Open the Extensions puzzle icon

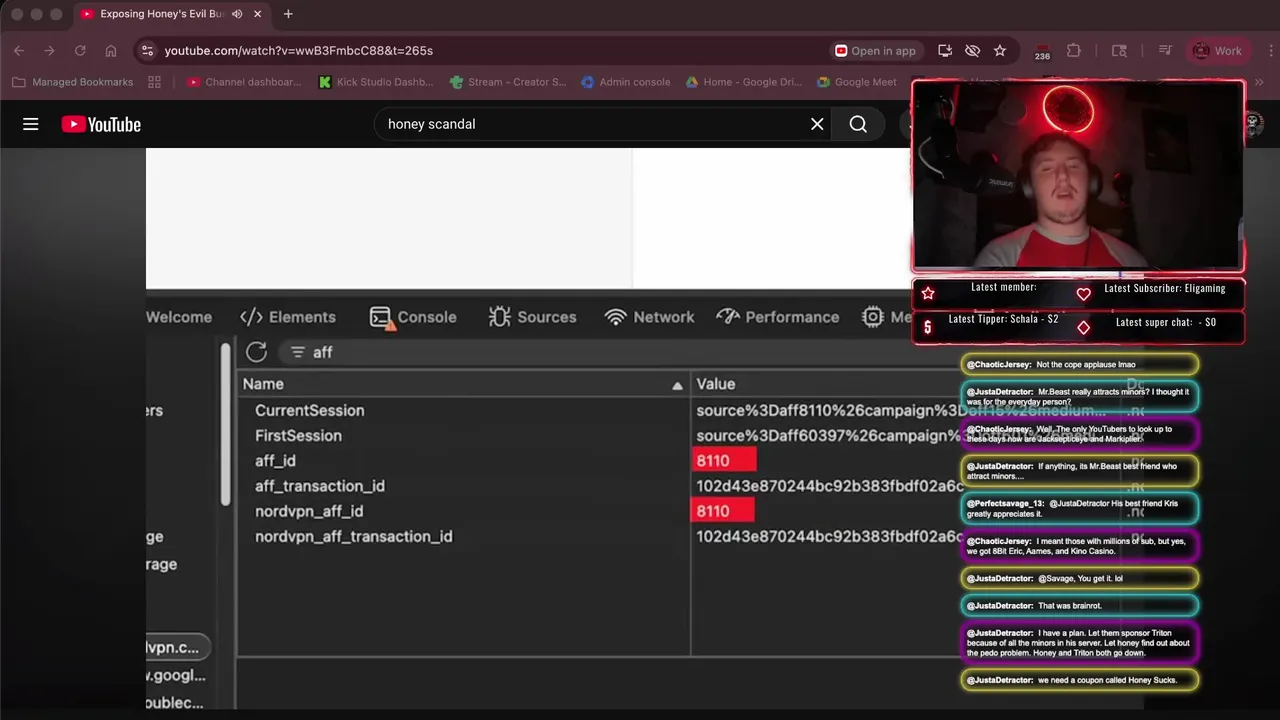point(1074,50)
